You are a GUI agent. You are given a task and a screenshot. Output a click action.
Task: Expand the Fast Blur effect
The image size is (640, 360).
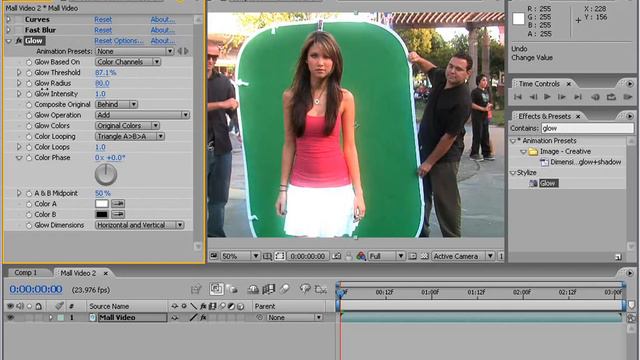pyautogui.click(x=9, y=30)
